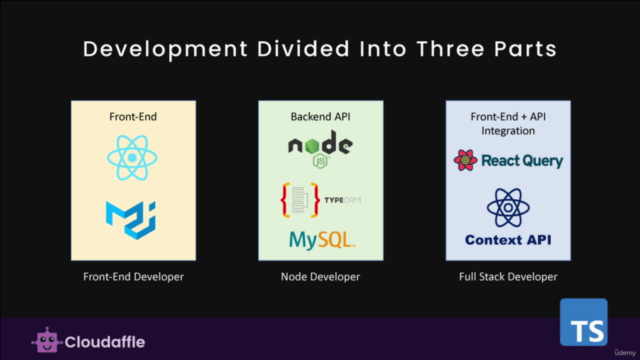Click the Material UI logo

(x=131, y=220)
